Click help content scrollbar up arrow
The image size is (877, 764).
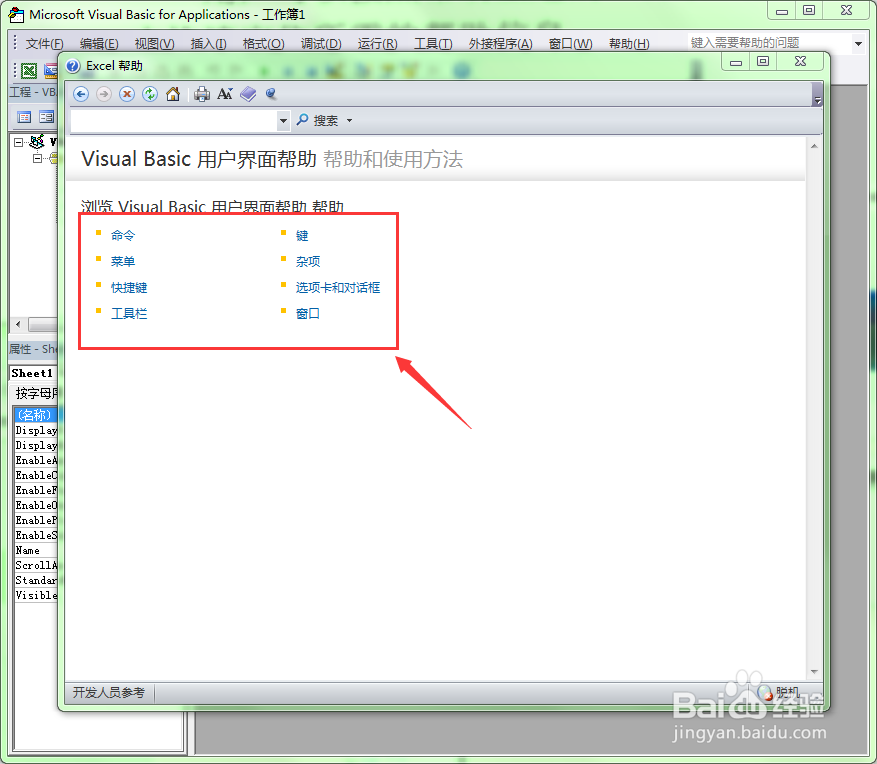pyautogui.click(x=814, y=146)
